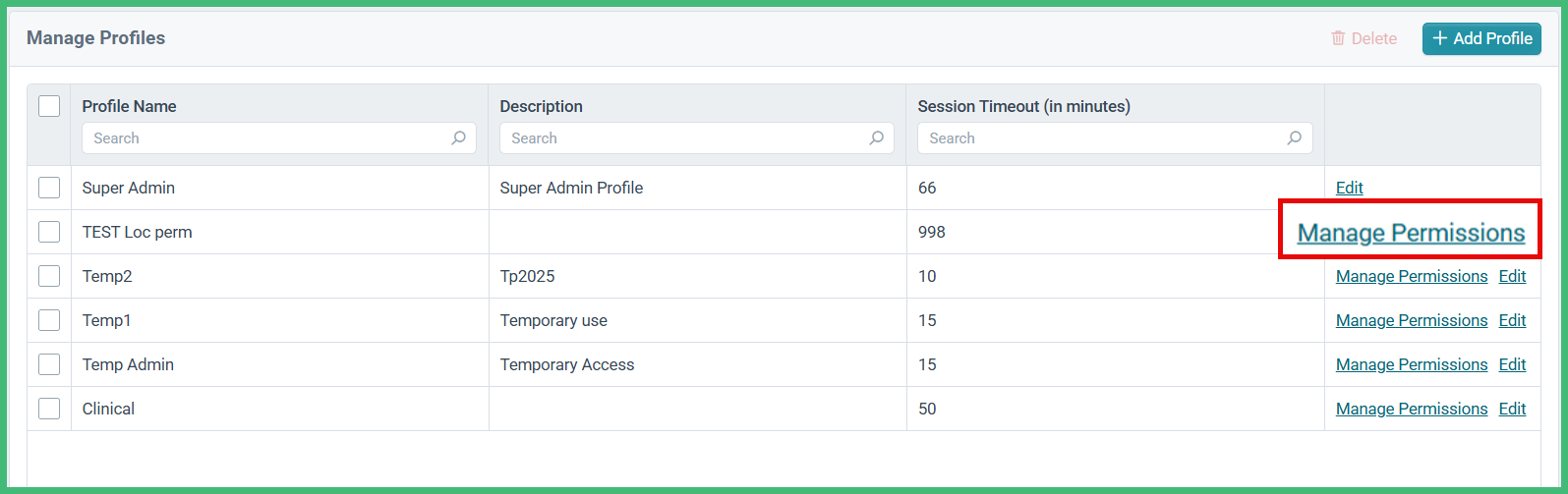Toggle the select-all checkbox in header
The height and width of the screenshot is (494, 1568).
pyautogui.click(x=49, y=106)
